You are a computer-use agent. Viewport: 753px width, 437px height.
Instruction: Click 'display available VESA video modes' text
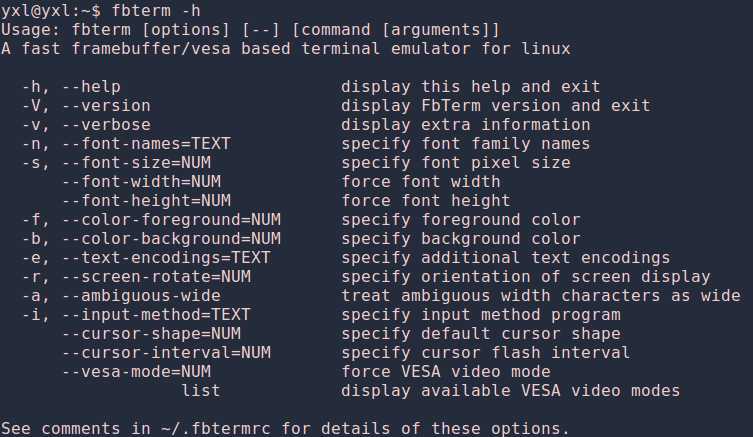(x=510, y=391)
